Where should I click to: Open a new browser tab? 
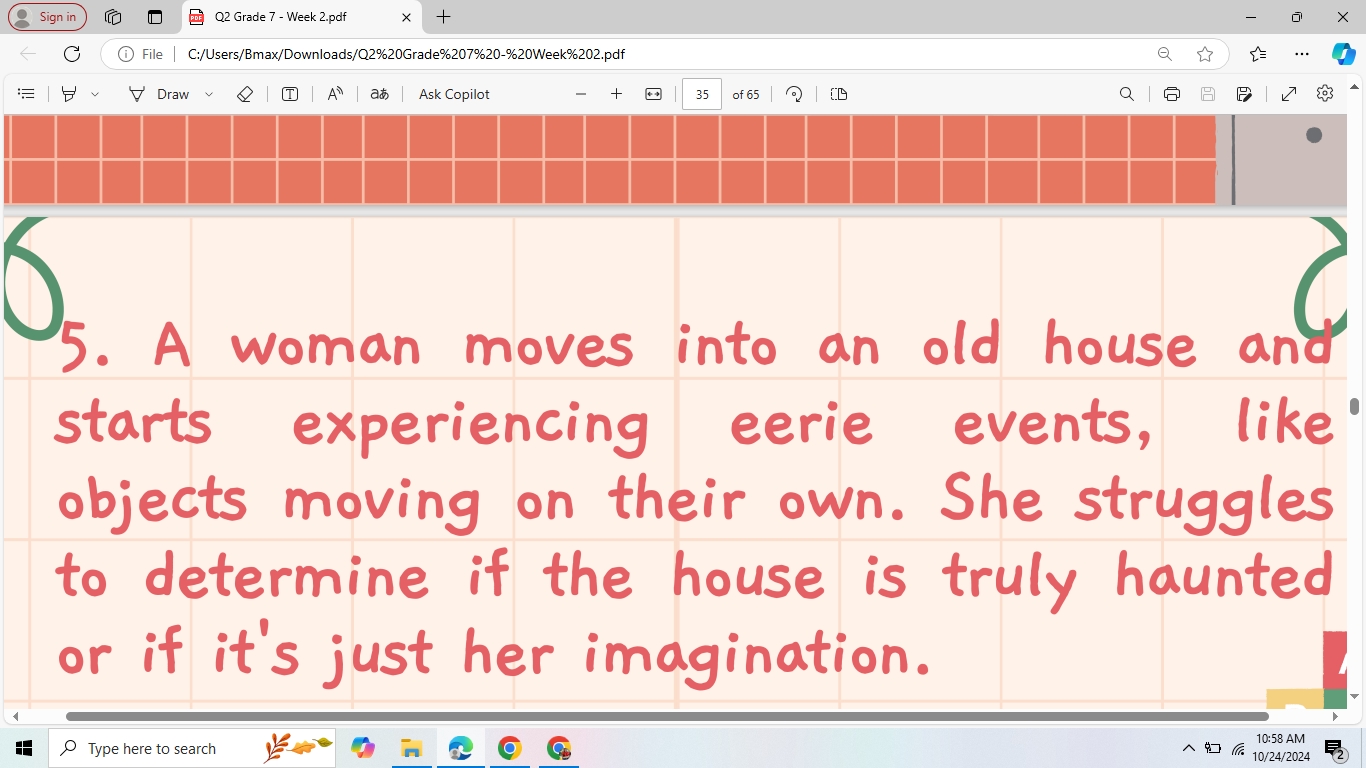(x=444, y=17)
